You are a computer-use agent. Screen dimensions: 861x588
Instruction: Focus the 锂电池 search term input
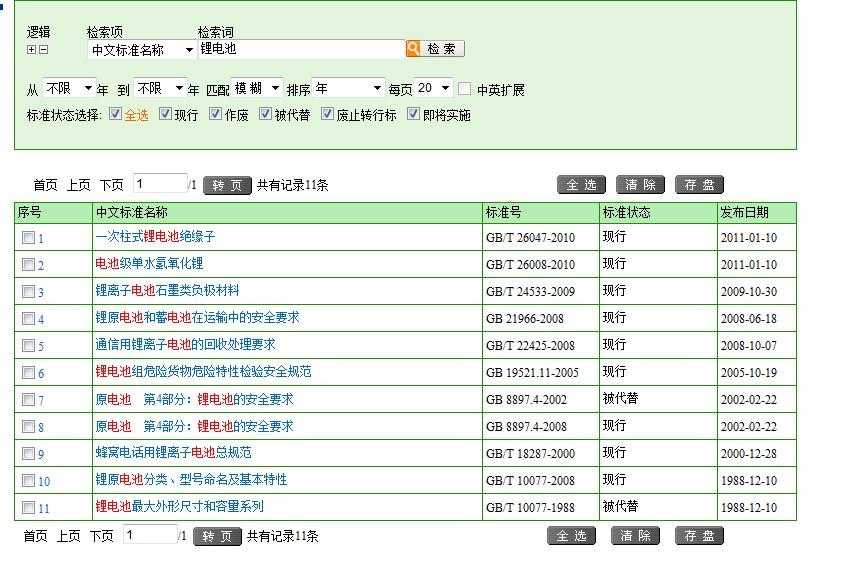tap(301, 49)
